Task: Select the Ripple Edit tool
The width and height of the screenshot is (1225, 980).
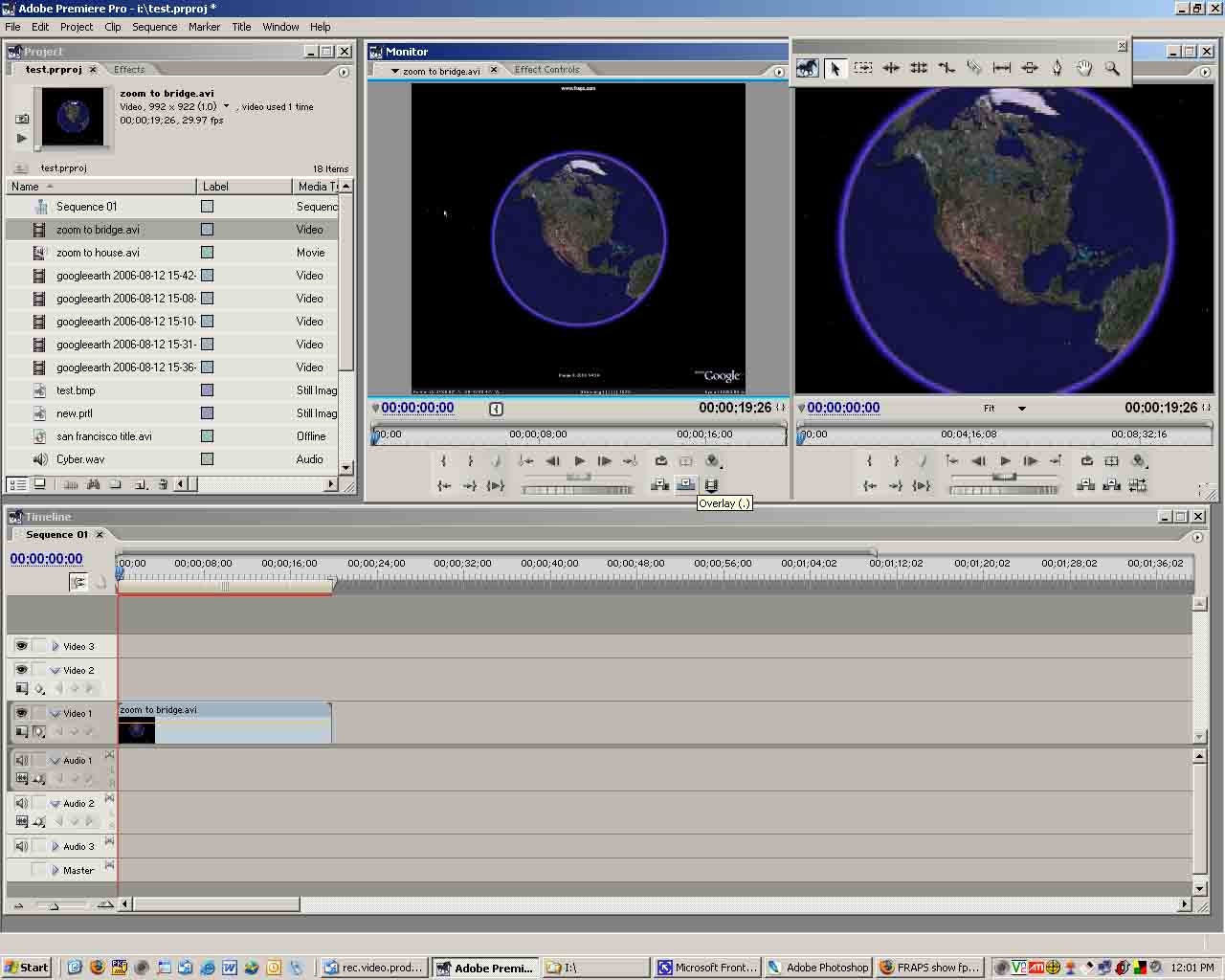Action: [x=891, y=68]
